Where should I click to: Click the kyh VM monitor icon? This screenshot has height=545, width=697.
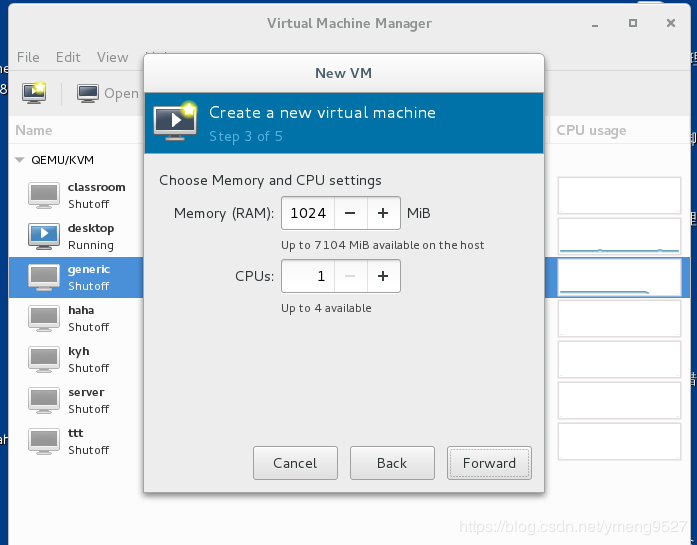point(44,359)
